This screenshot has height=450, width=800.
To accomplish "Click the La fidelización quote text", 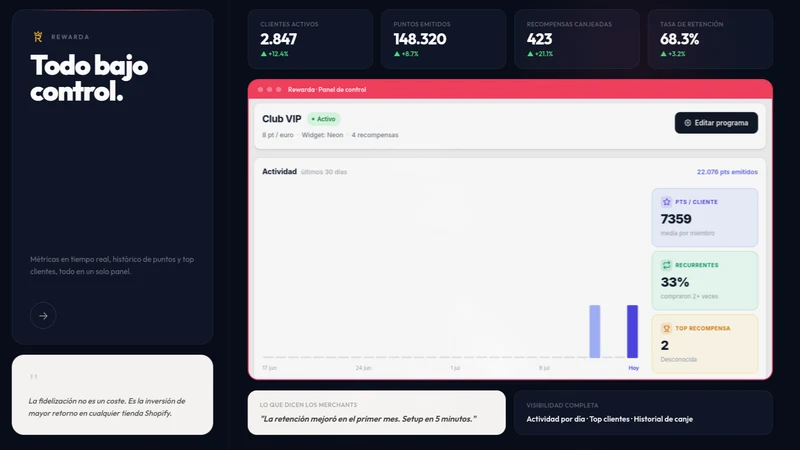I will [107, 407].
